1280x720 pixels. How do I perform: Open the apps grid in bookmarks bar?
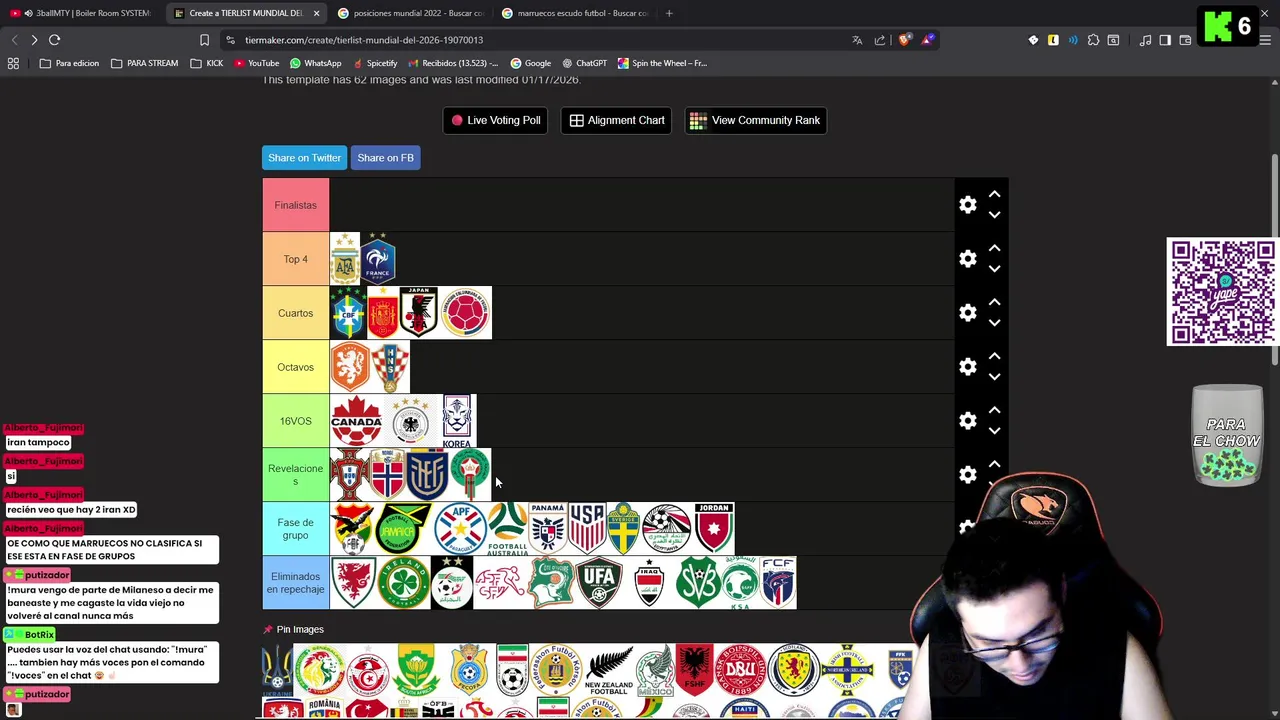[x=13, y=63]
